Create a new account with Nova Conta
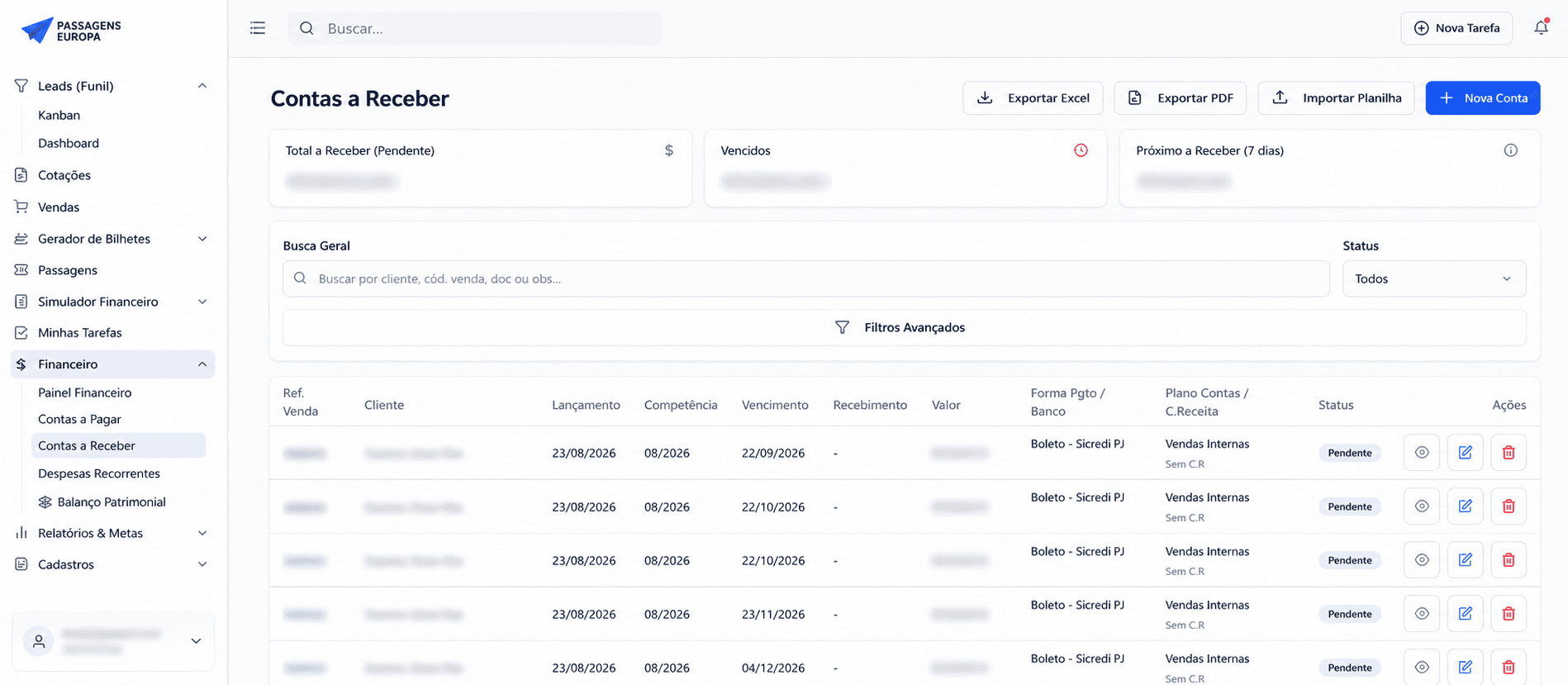 tap(1483, 98)
